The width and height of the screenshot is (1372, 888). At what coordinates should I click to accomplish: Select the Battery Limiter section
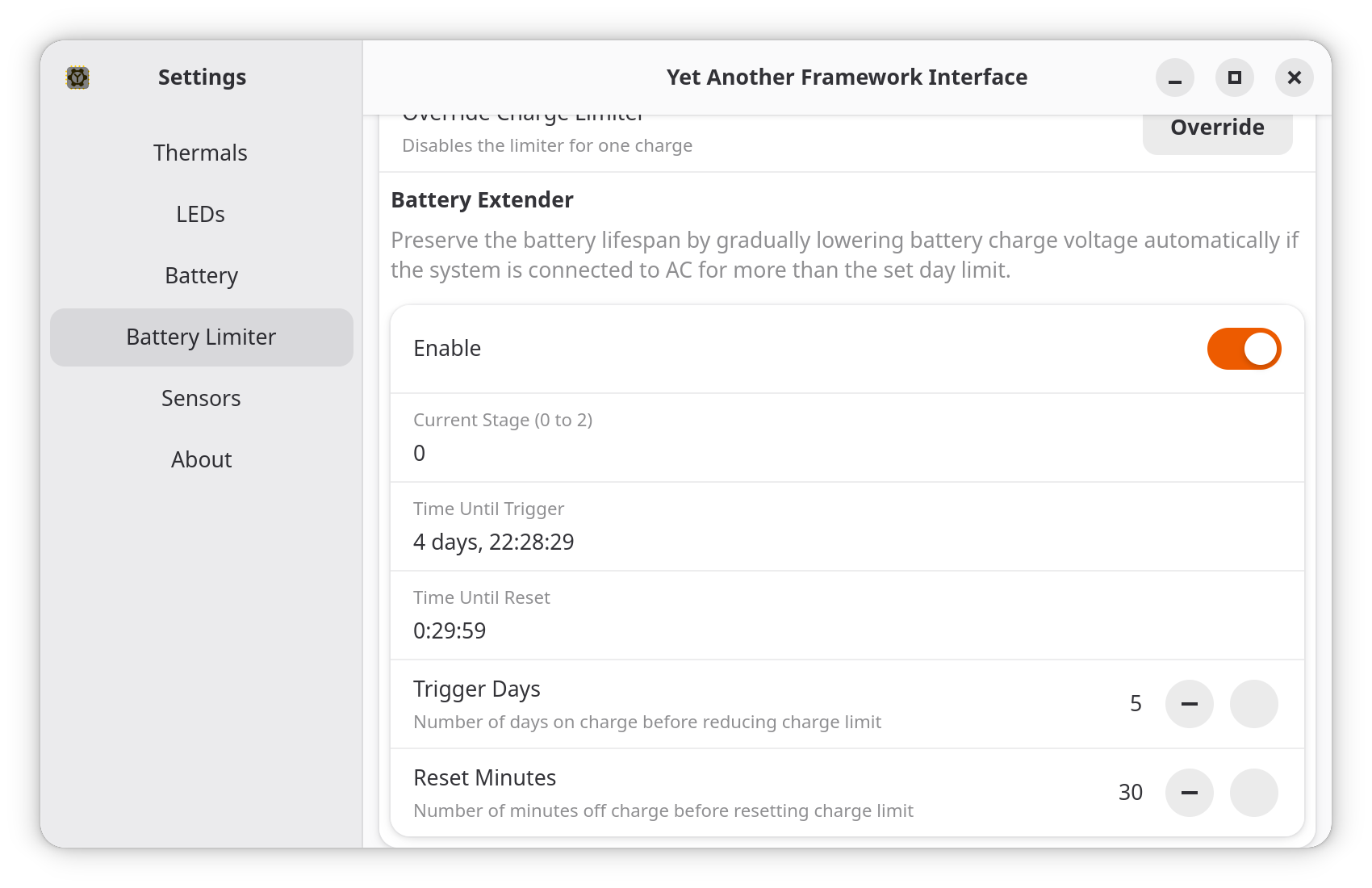point(201,337)
